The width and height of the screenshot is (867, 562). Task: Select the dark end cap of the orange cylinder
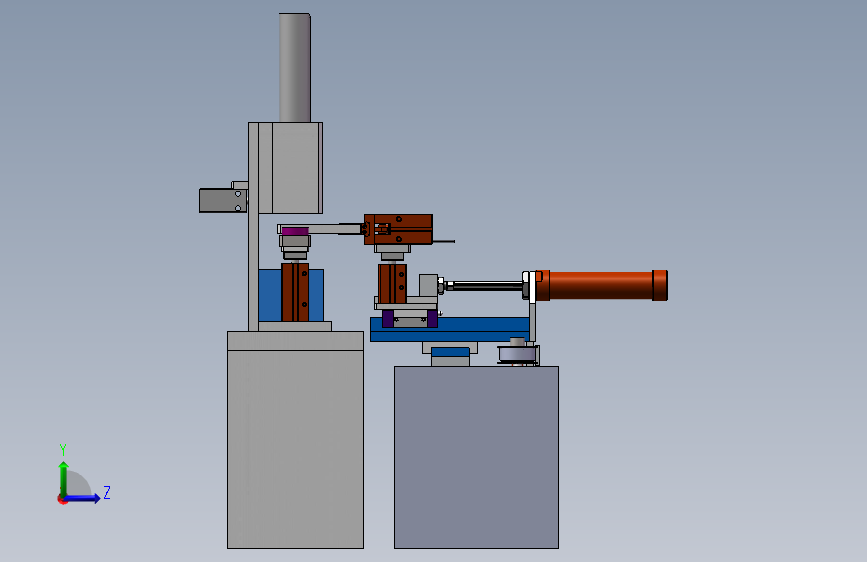[660, 285]
